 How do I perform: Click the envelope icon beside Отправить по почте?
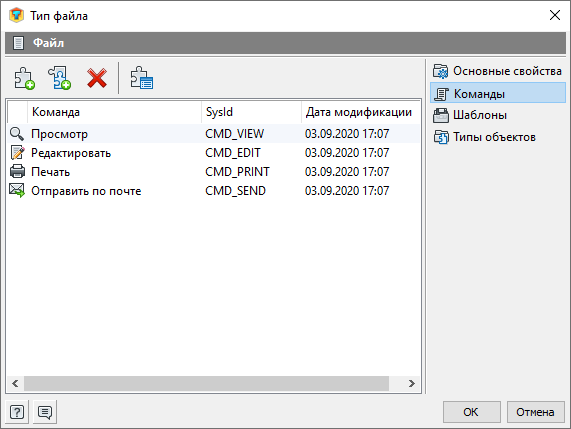17,190
